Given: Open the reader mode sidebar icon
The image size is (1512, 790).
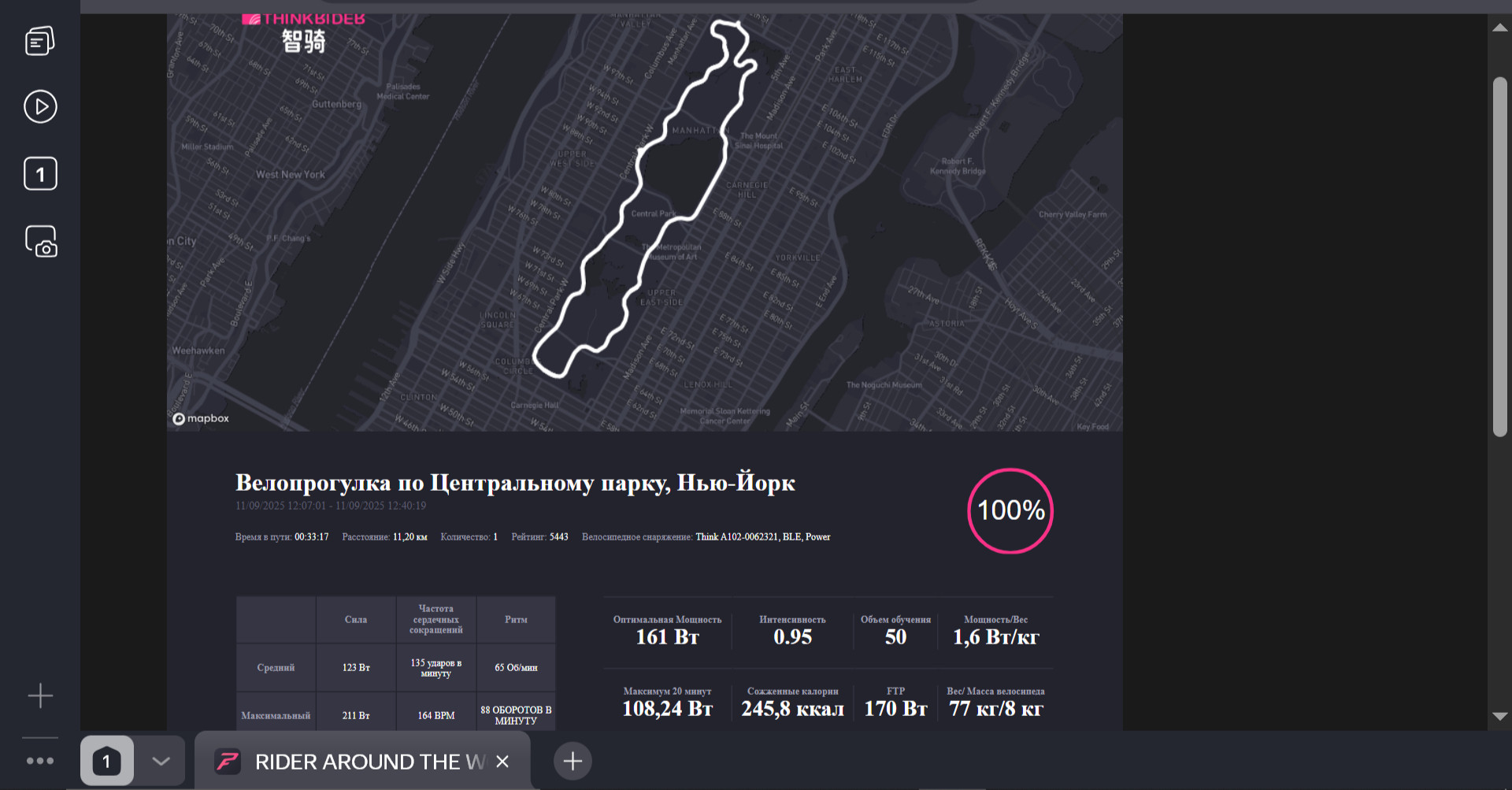Looking at the screenshot, I should (40, 41).
